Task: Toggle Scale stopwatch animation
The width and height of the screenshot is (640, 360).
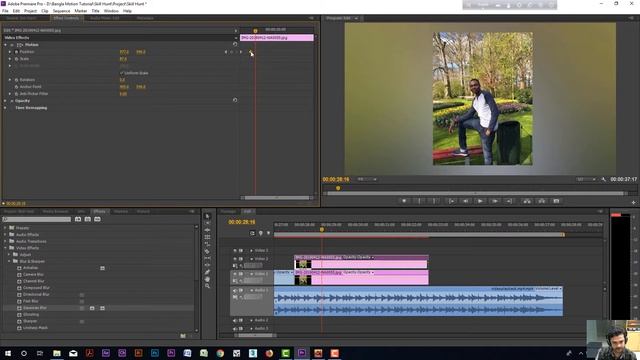Action: [x=16, y=59]
